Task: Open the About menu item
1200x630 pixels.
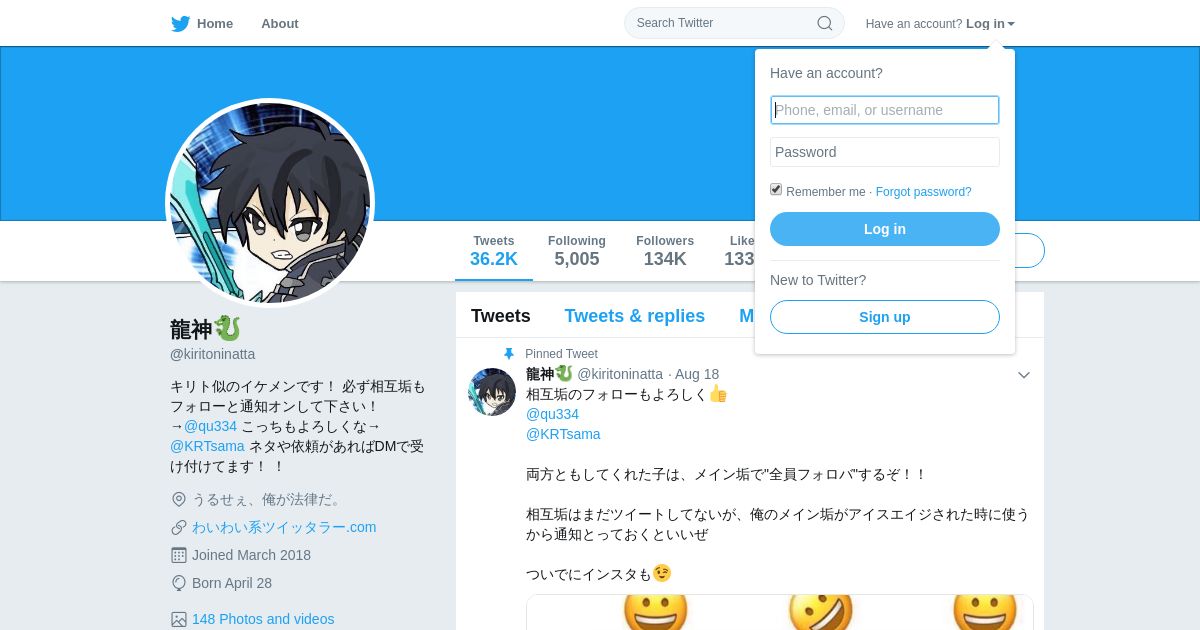Action: point(280,24)
